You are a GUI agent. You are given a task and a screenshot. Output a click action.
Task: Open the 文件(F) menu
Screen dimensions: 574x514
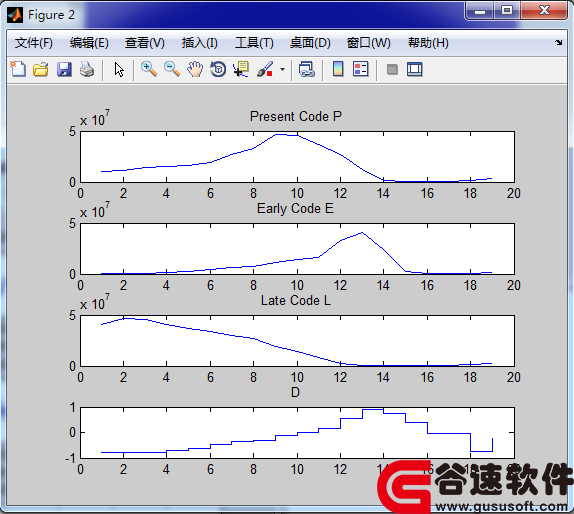pyautogui.click(x=34, y=43)
